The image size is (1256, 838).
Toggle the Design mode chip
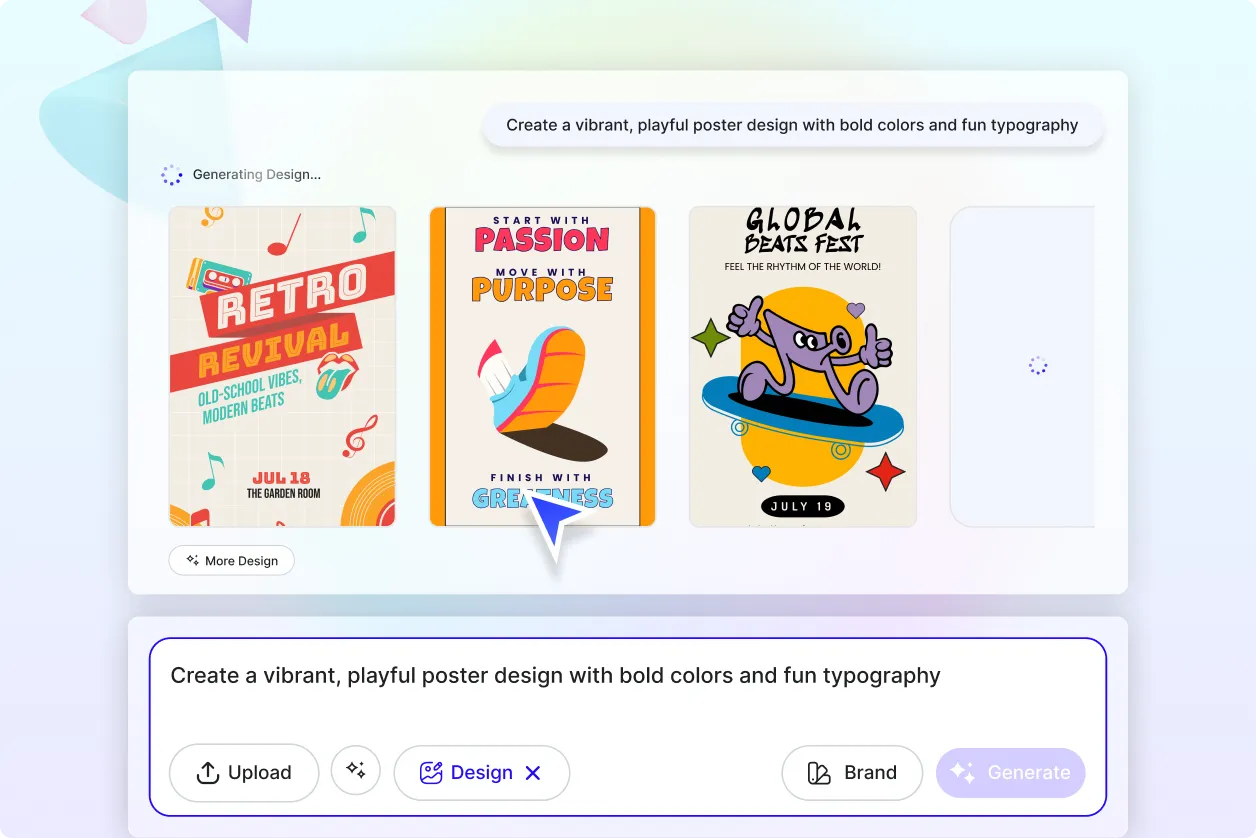[468, 773]
